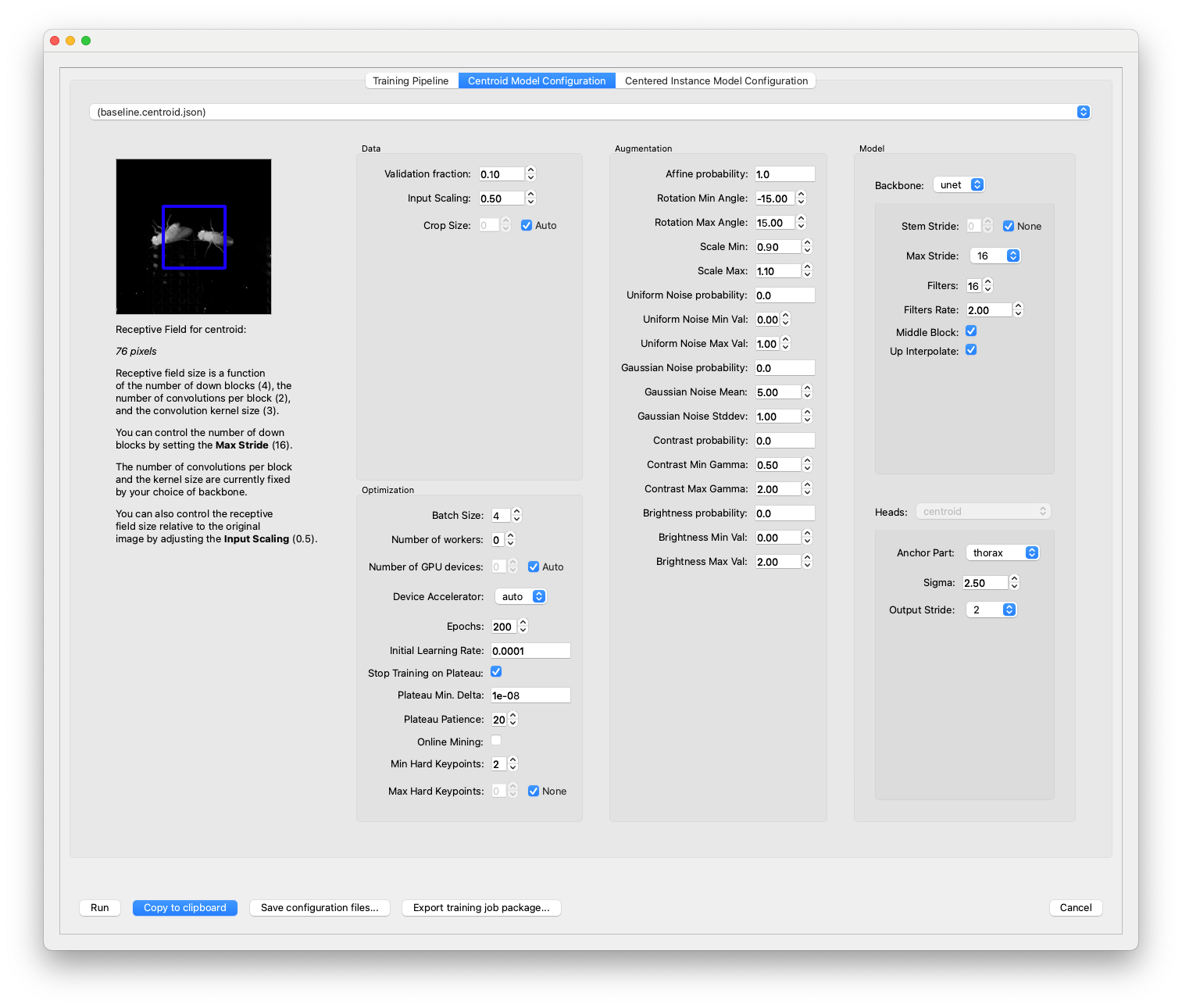Toggle the Middle Block option
Image resolution: width=1182 pixels, height=1008 pixels.
tap(971, 331)
